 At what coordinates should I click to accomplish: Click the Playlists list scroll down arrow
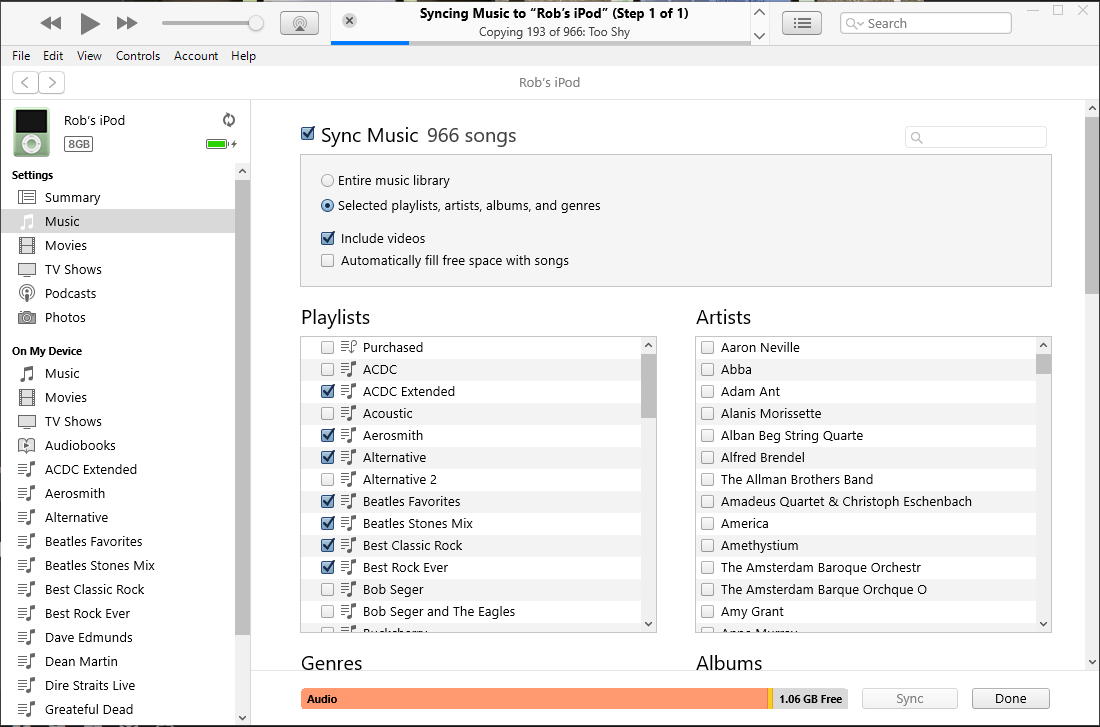point(648,624)
